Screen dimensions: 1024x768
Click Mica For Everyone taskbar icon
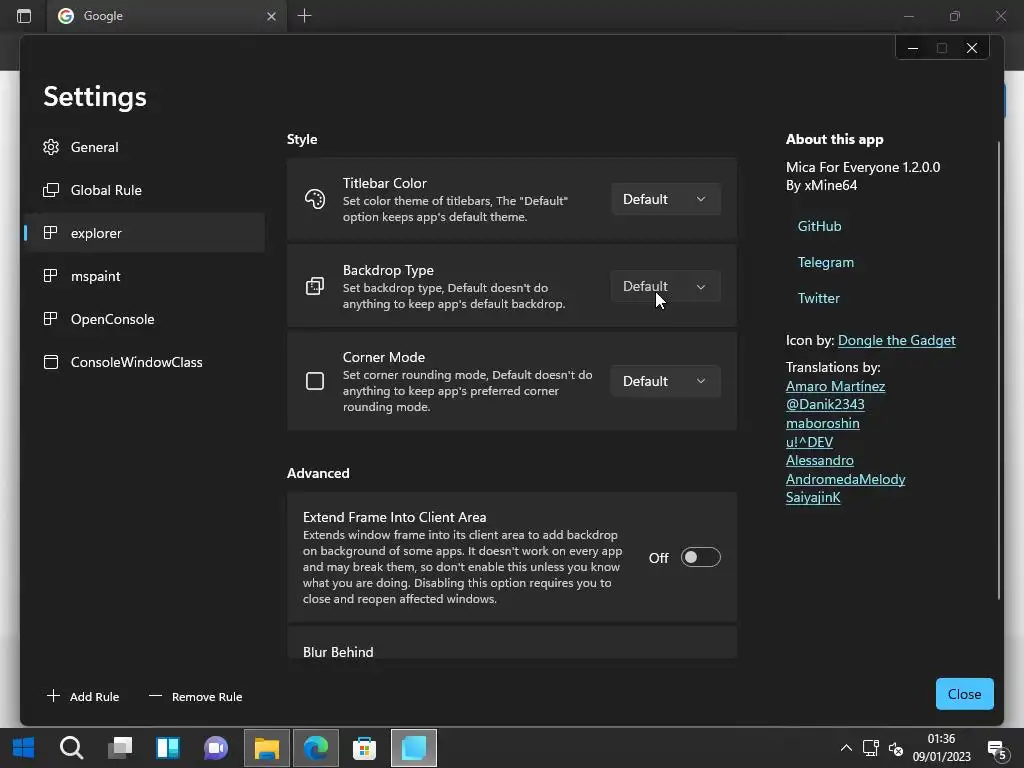pyautogui.click(x=414, y=748)
